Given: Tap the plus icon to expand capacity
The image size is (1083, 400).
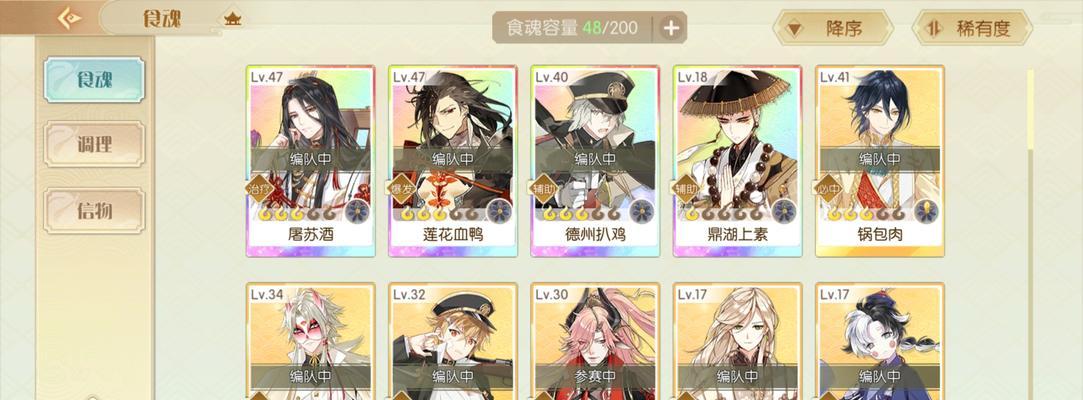Looking at the screenshot, I should tap(671, 28).
